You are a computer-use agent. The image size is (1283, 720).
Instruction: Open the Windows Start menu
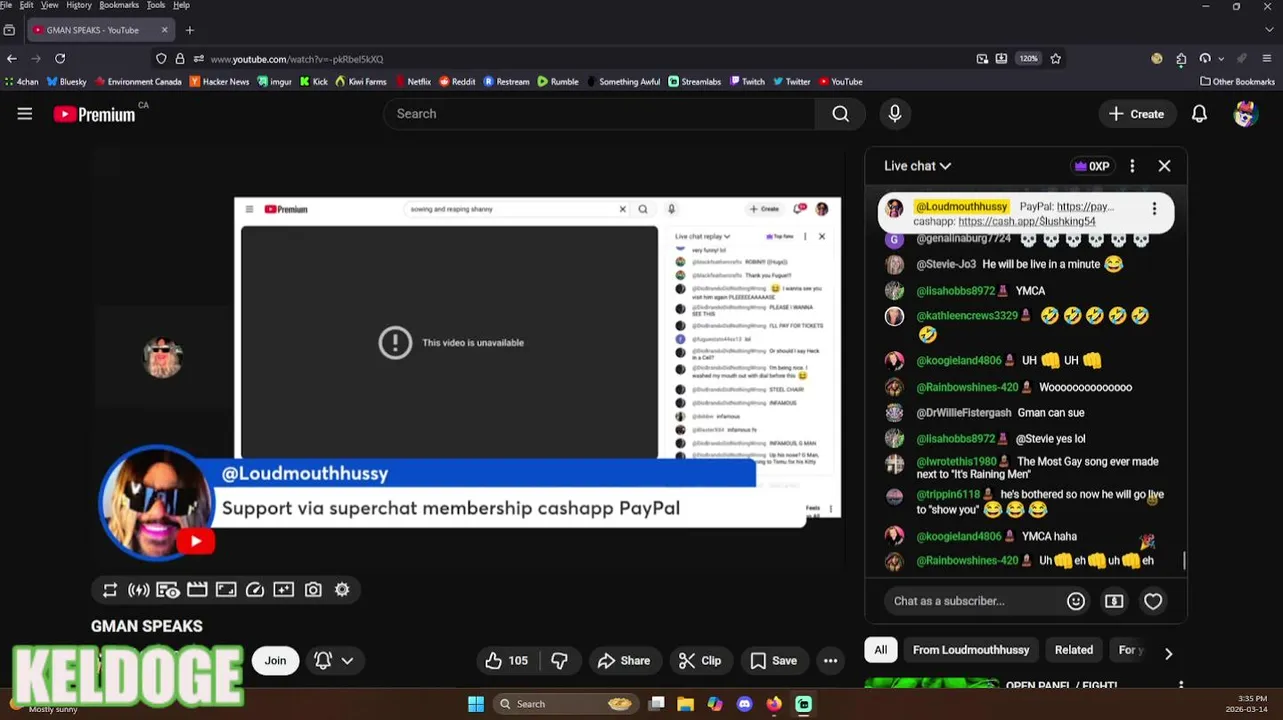click(x=476, y=704)
